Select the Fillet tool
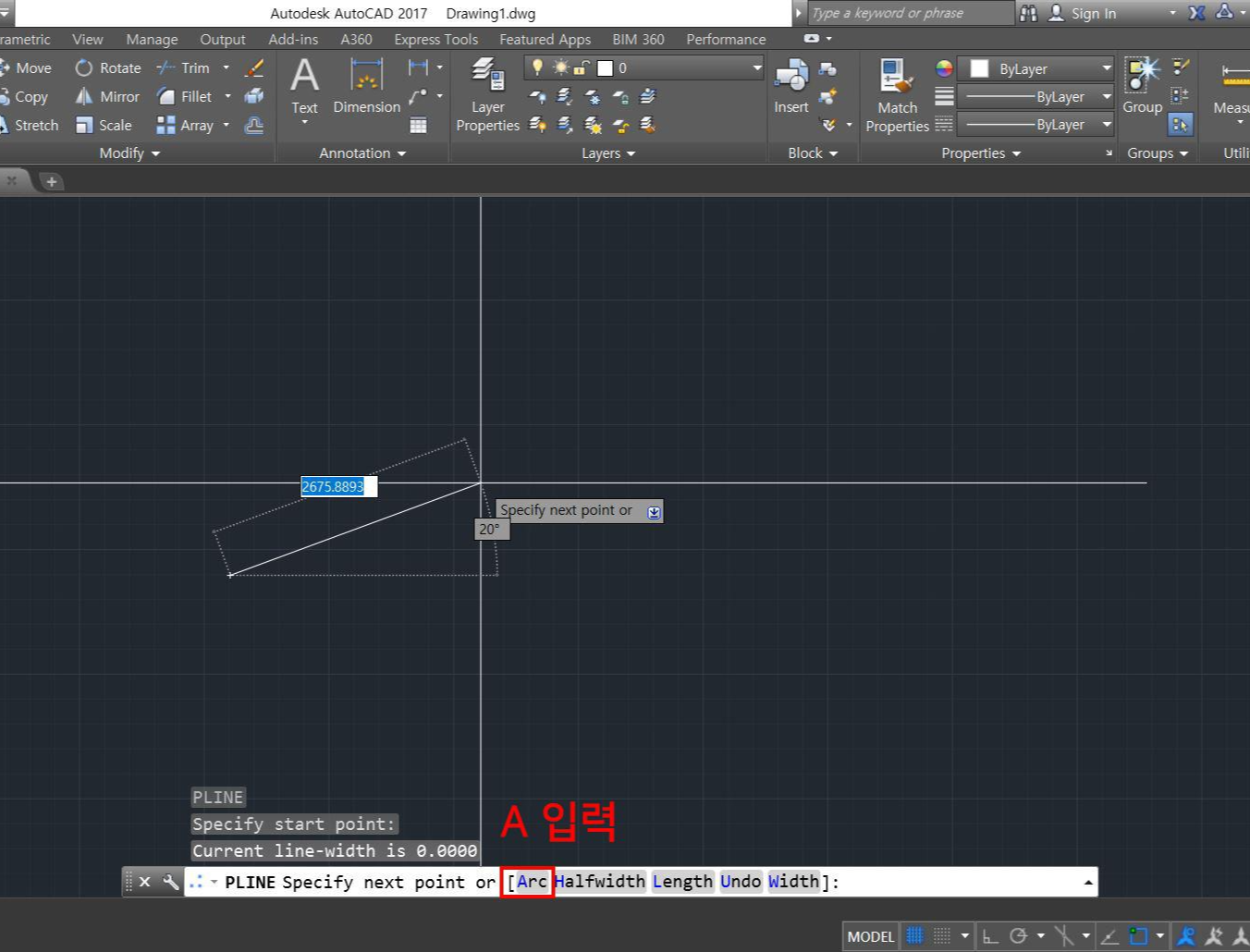 click(x=185, y=96)
